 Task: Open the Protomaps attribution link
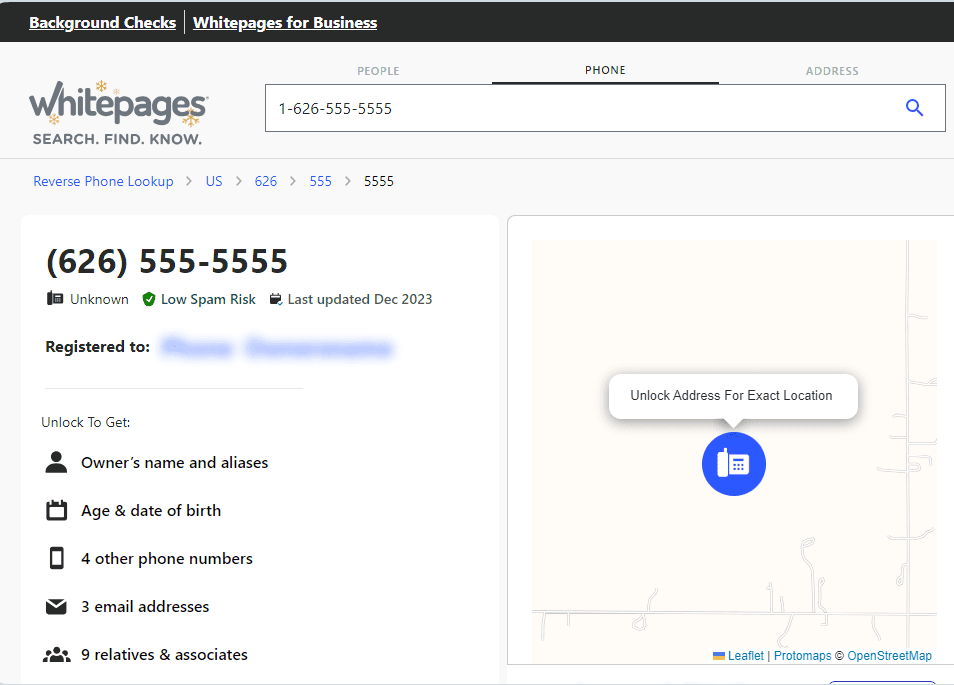pyautogui.click(x=803, y=656)
